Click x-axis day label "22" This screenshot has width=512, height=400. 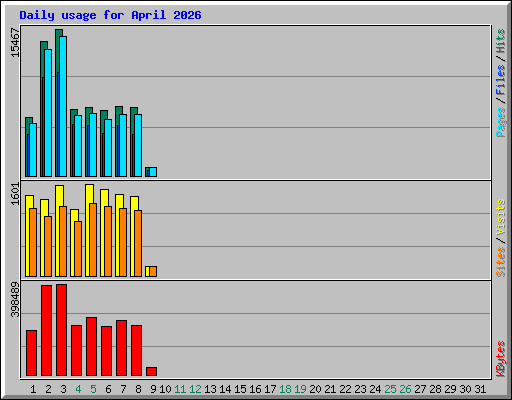345,389
